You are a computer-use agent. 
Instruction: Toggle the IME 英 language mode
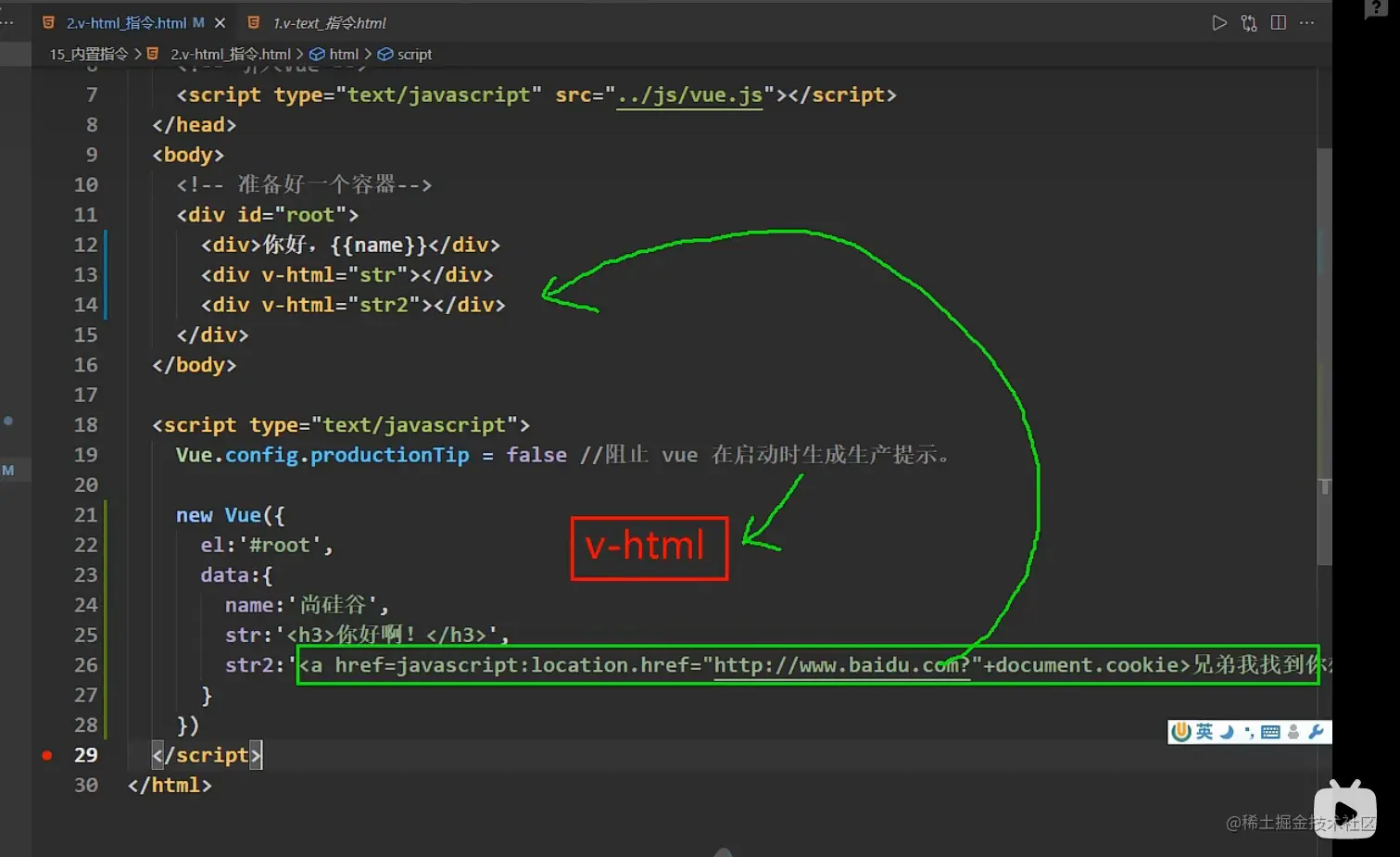click(x=1205, y=732)
